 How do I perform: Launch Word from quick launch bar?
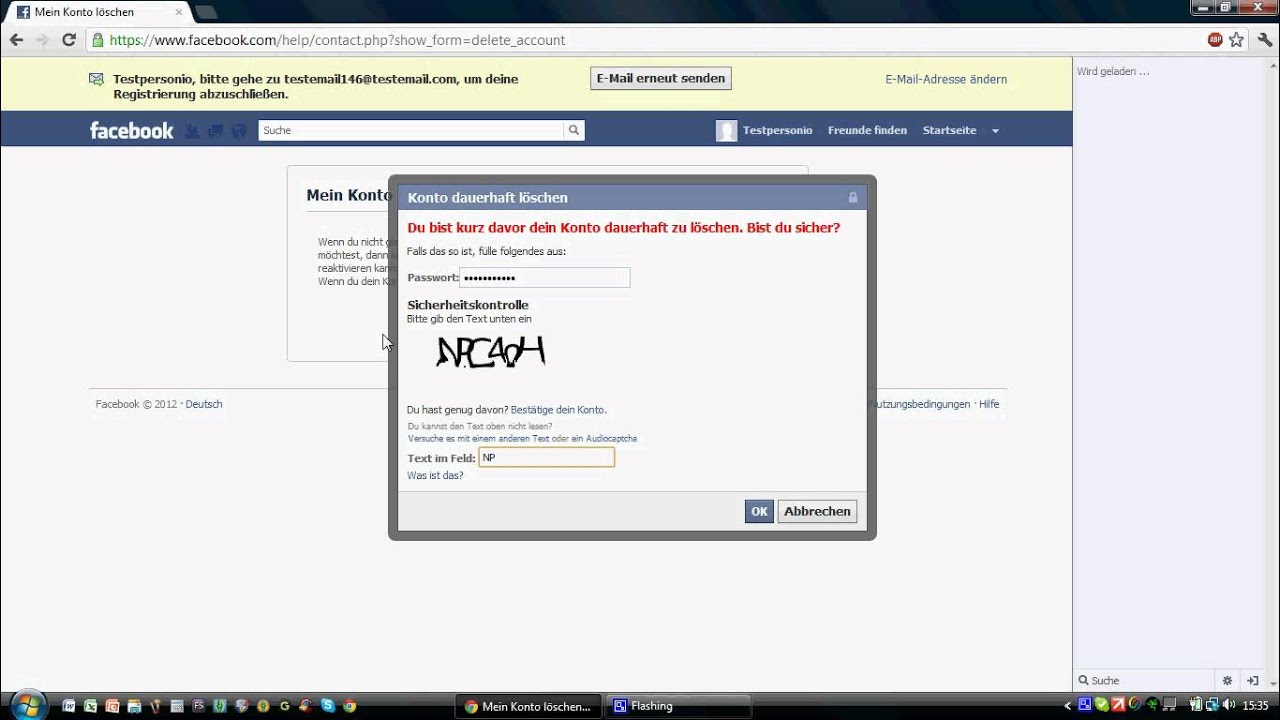tap(69, 706)
